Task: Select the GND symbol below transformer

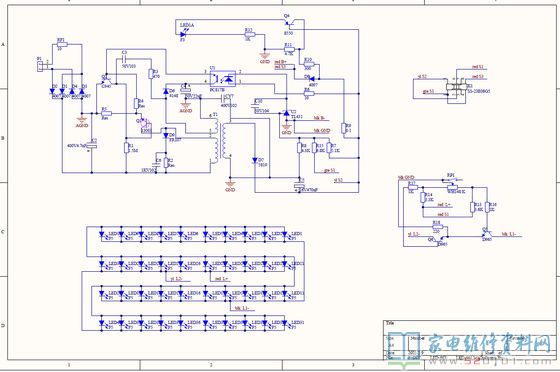Action: tap(230, 186)
